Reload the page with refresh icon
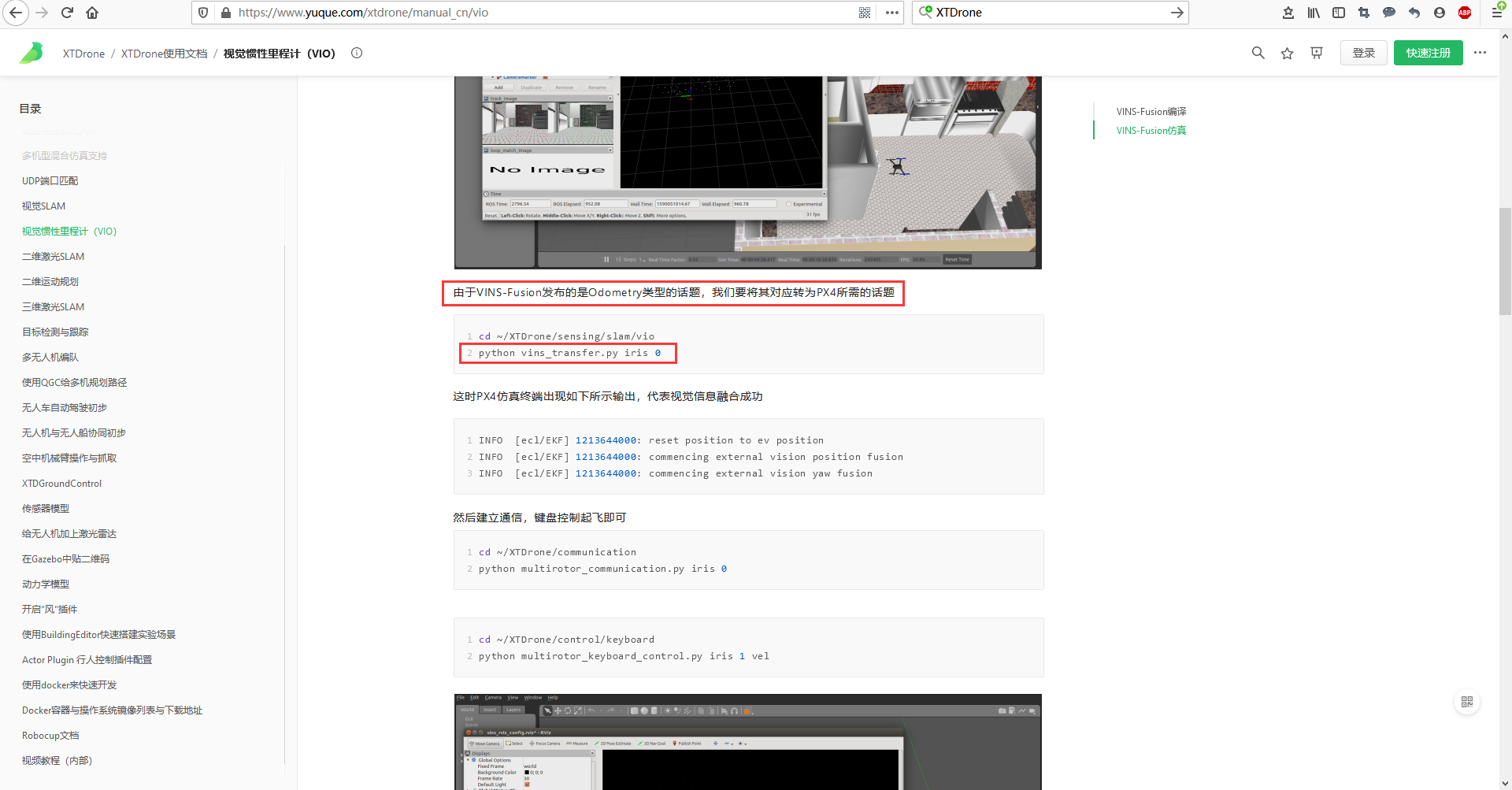The image size is (1512, 790). pyautogui.click(x=67, y=13)
